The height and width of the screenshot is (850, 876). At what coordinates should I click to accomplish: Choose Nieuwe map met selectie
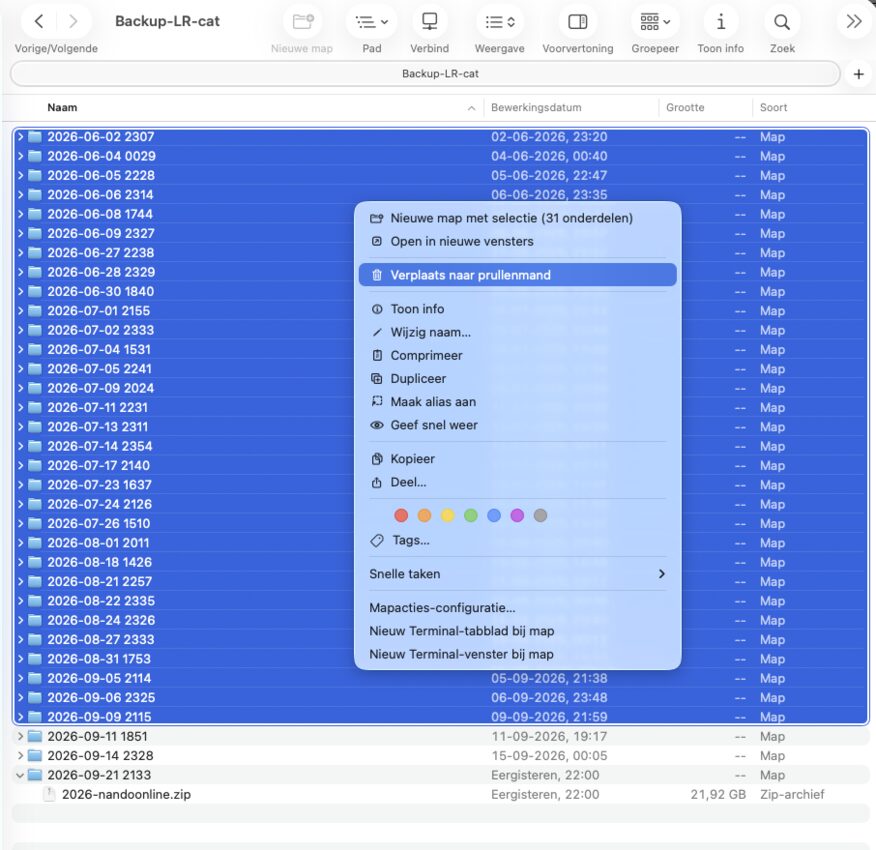coord(517,218)
